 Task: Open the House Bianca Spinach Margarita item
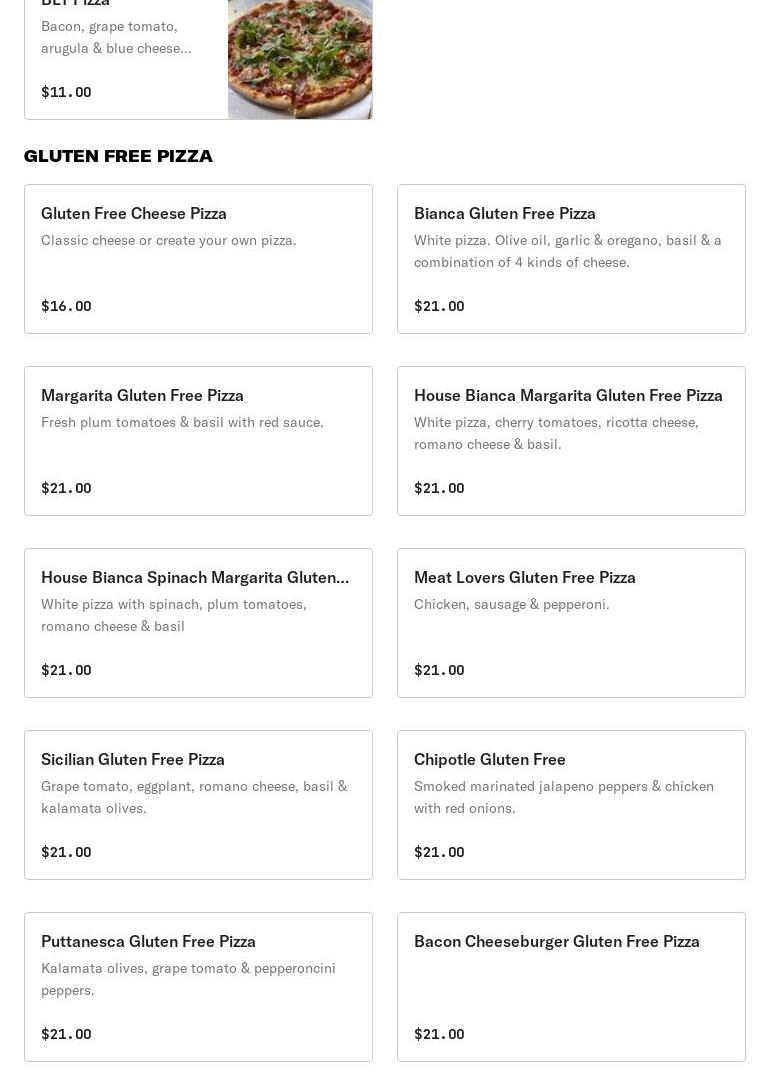point(195,577)
